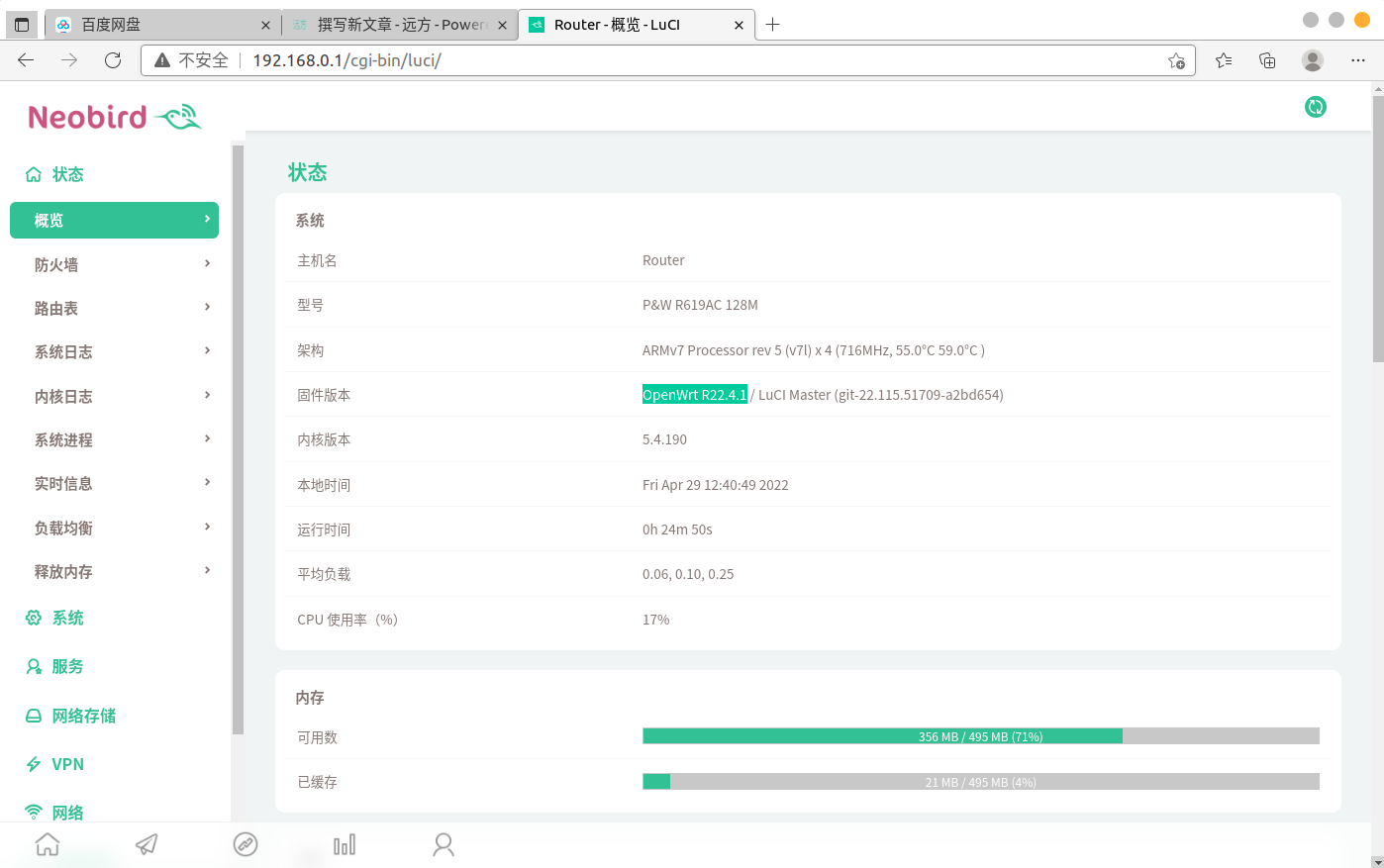The height and width of the screenshot is (868, 1384).
Task: Click the 服务 sidebar section
Action: pos(67,666)
